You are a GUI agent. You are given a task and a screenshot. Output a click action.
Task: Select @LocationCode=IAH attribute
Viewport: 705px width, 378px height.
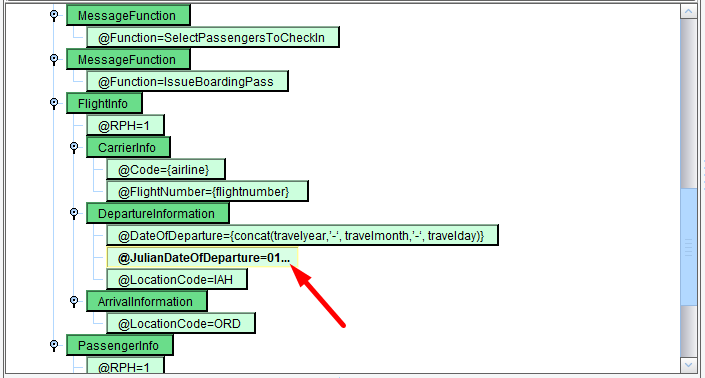pyautogui.click(x=177, y=280)
